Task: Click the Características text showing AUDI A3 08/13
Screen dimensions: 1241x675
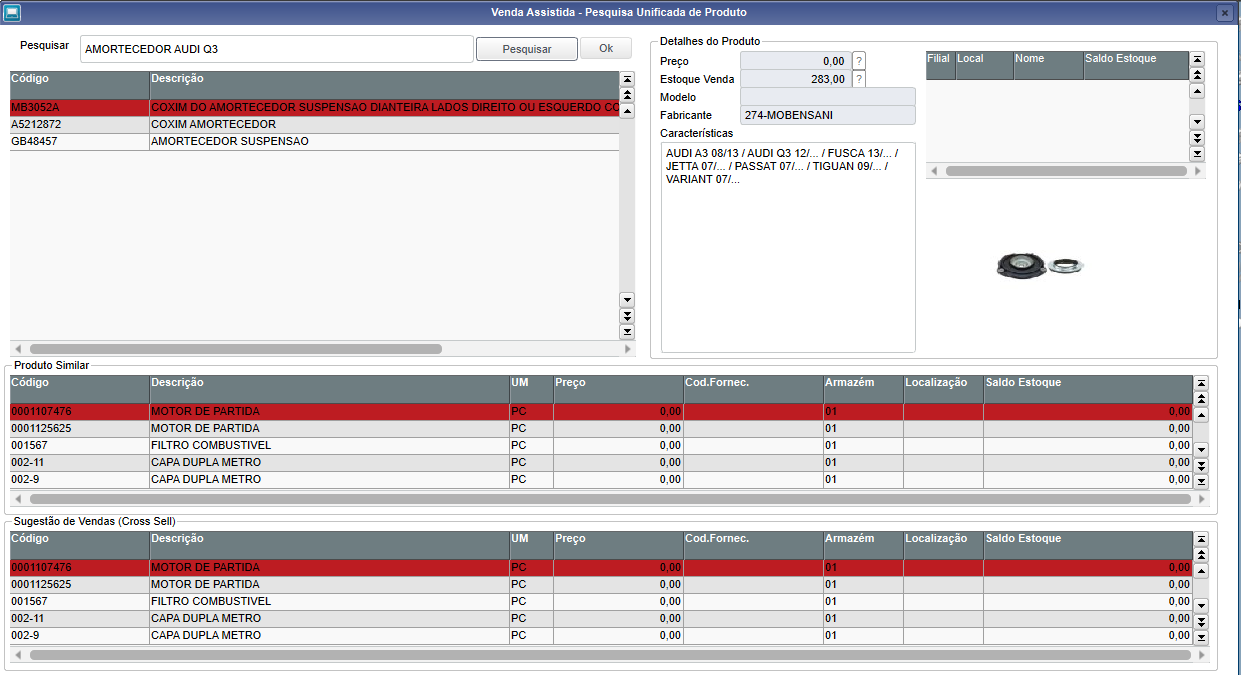Action: [x=788, y=247]
